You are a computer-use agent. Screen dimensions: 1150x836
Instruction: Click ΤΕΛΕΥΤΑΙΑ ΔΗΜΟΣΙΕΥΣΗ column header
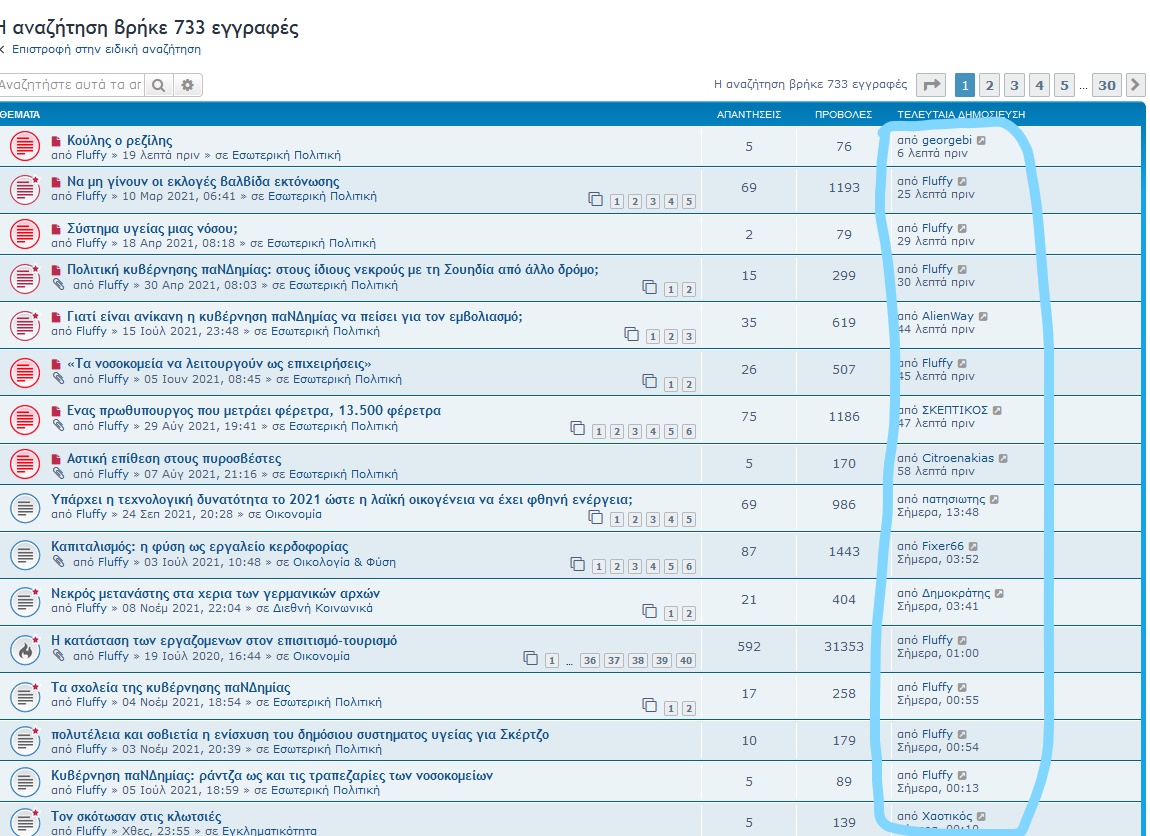(961, 114)
